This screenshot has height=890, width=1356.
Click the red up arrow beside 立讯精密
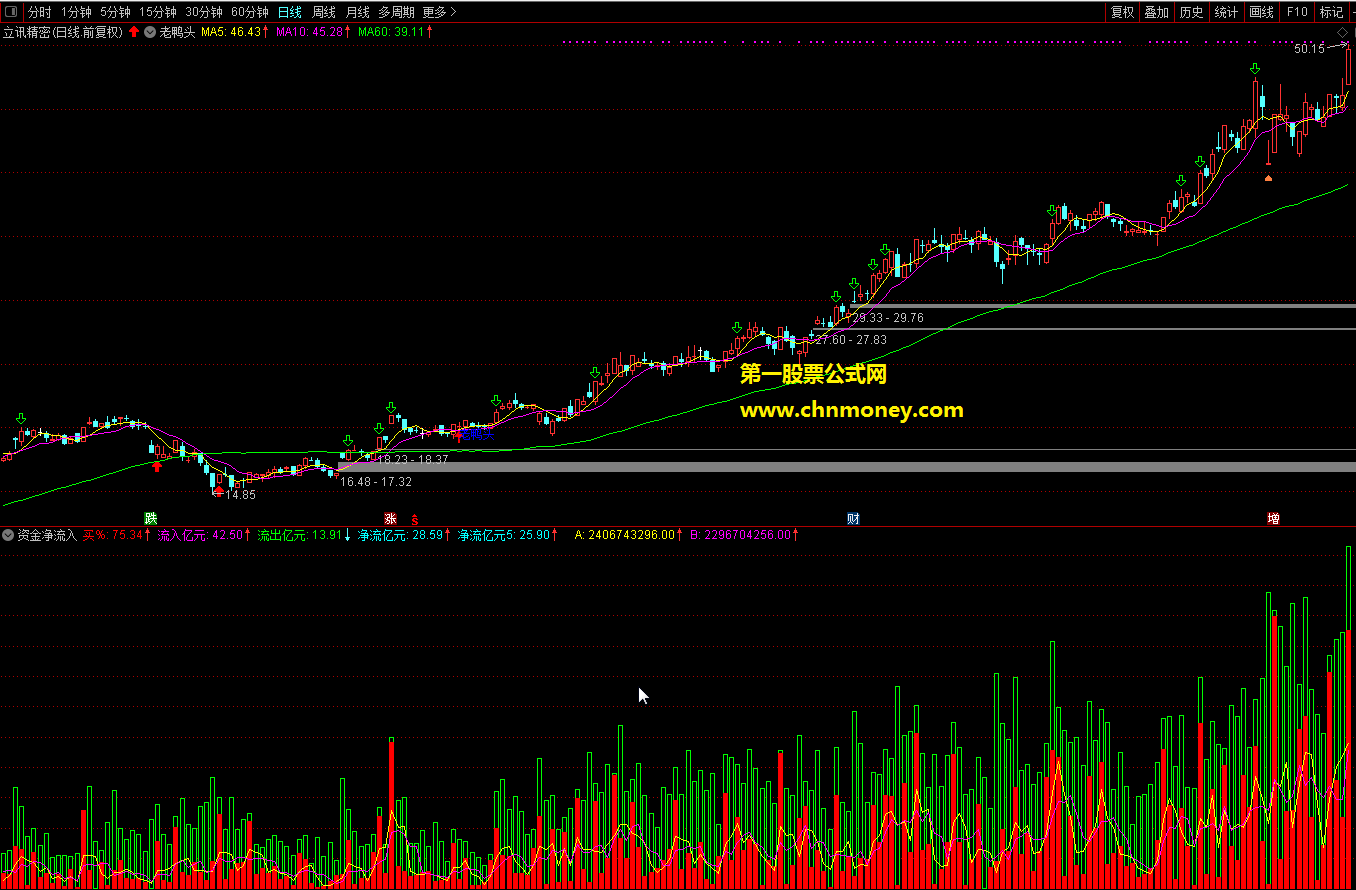(x=134, y=32)
